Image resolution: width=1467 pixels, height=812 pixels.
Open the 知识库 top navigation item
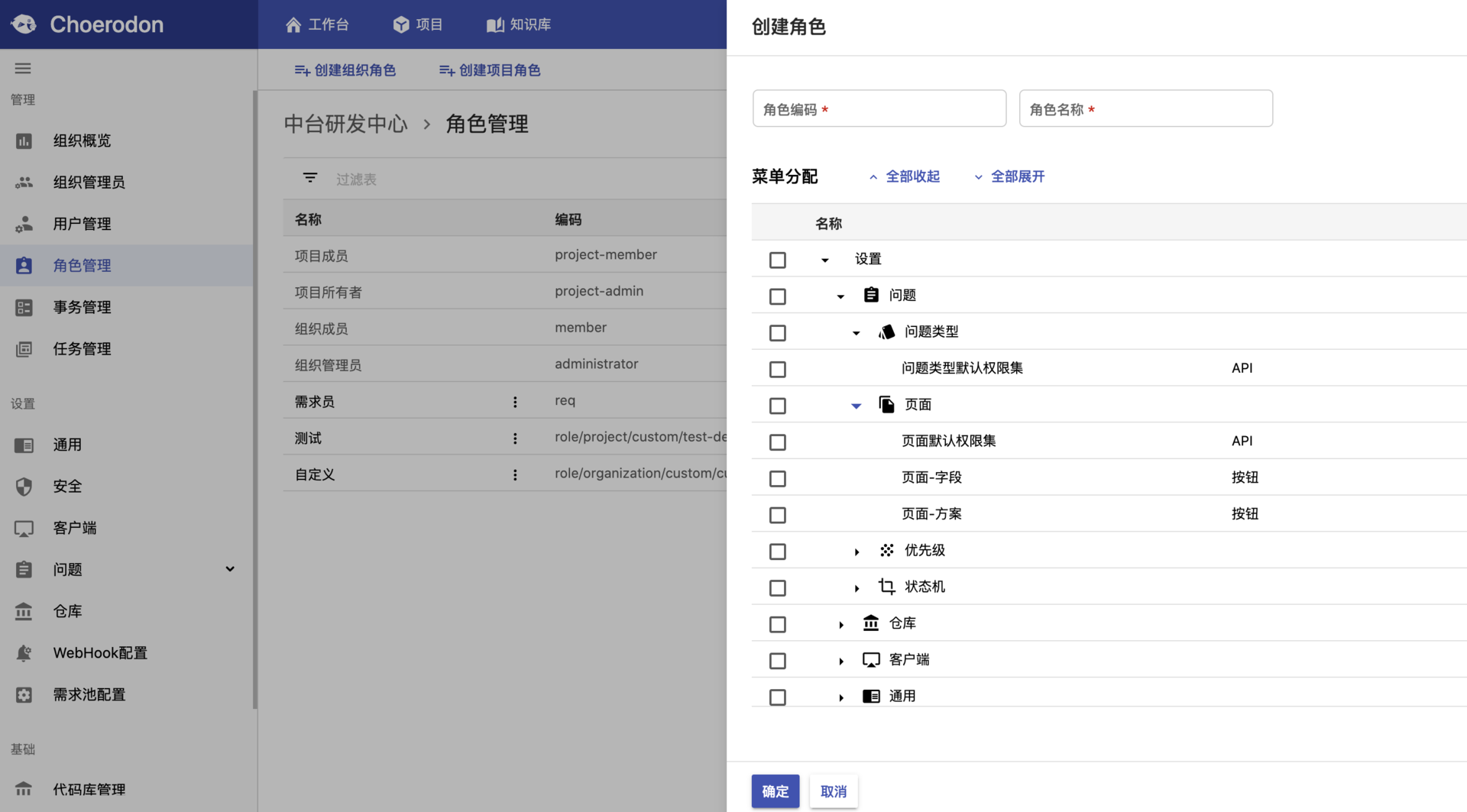519,24
